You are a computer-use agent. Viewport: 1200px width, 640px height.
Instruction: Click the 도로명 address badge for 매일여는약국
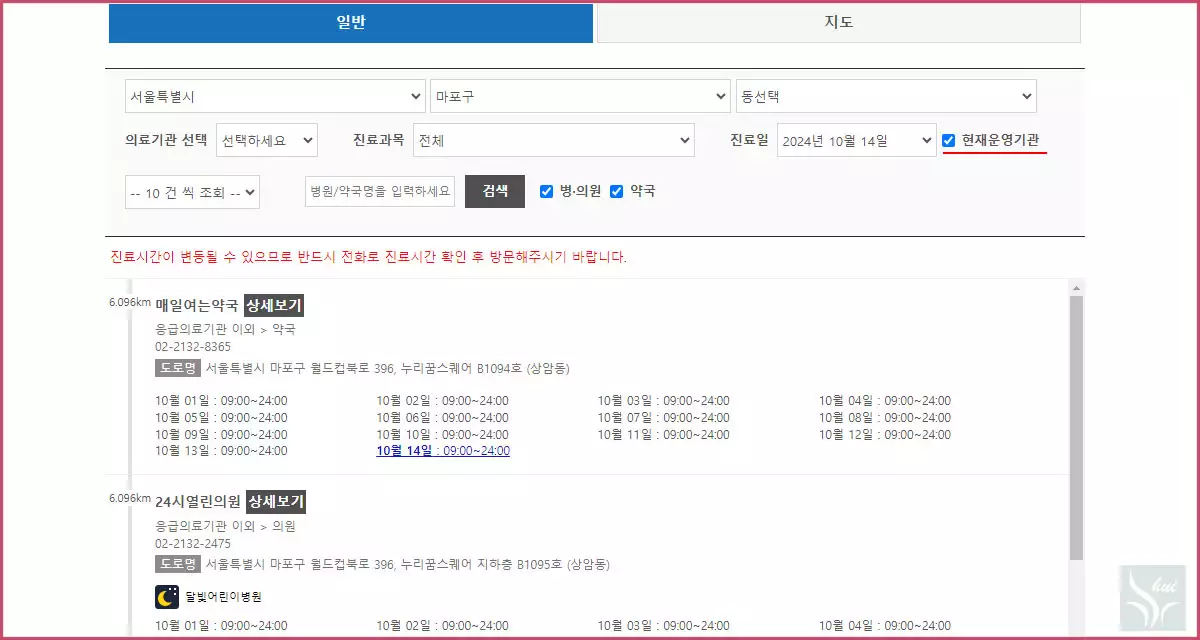coord(178,367)
